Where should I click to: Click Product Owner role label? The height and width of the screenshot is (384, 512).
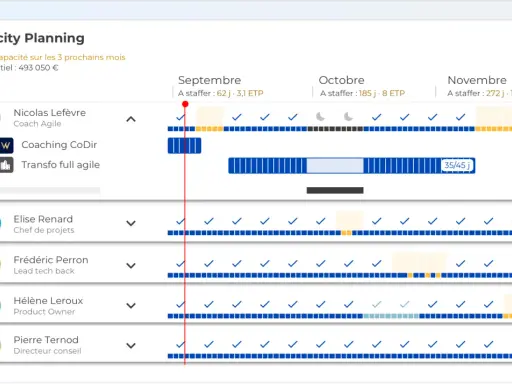tap(44, 312)
